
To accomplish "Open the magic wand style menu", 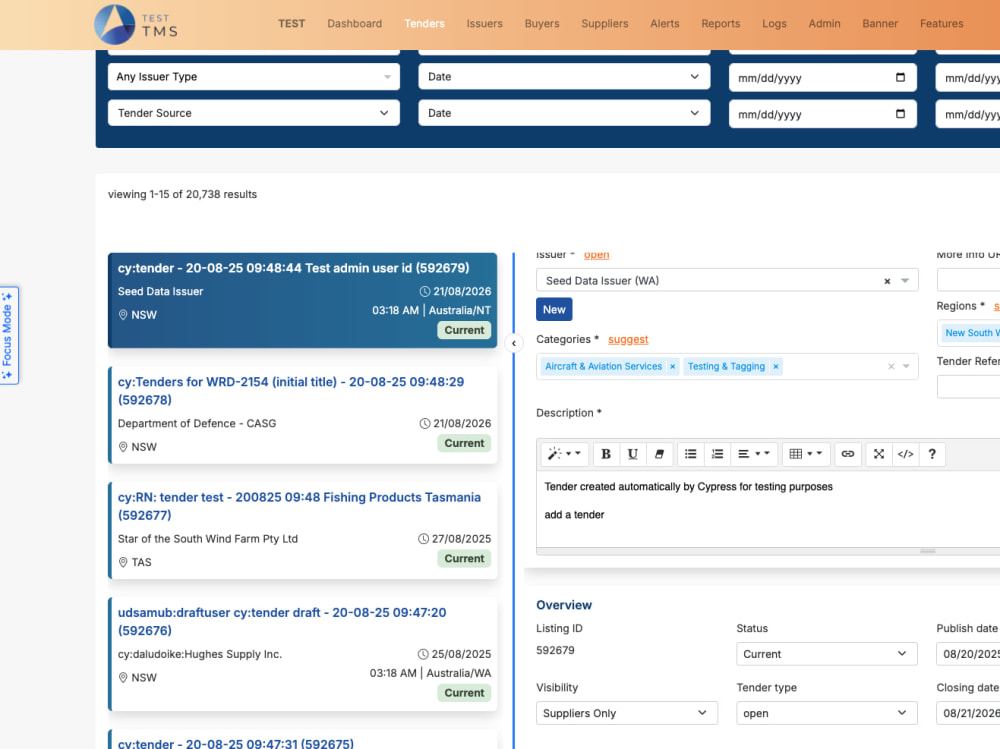I will click(564, 454).
